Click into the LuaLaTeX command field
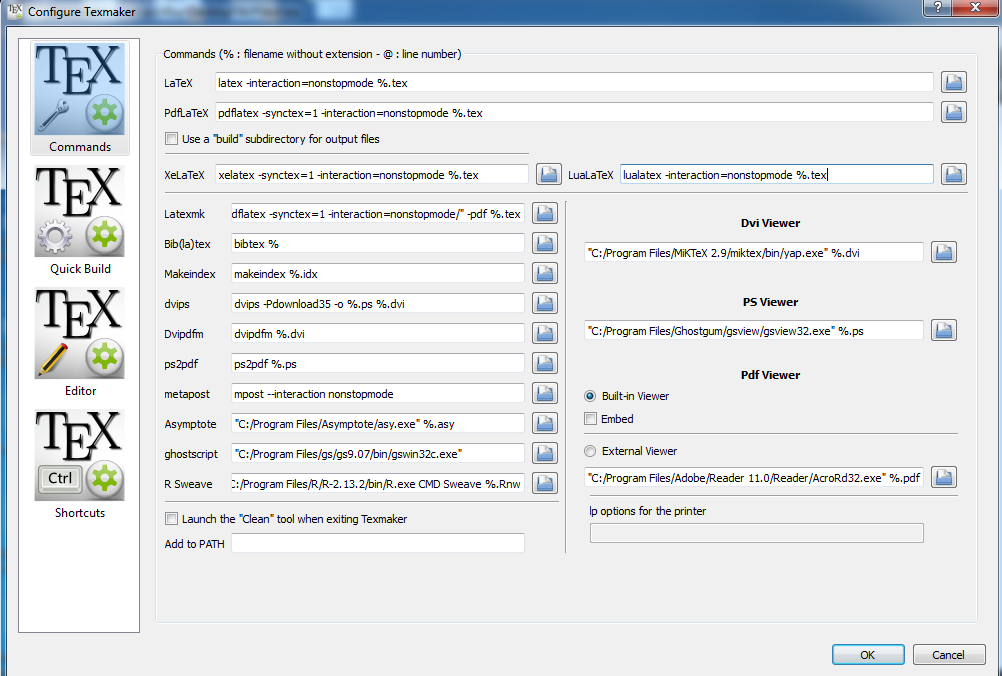 coord(776,174)
